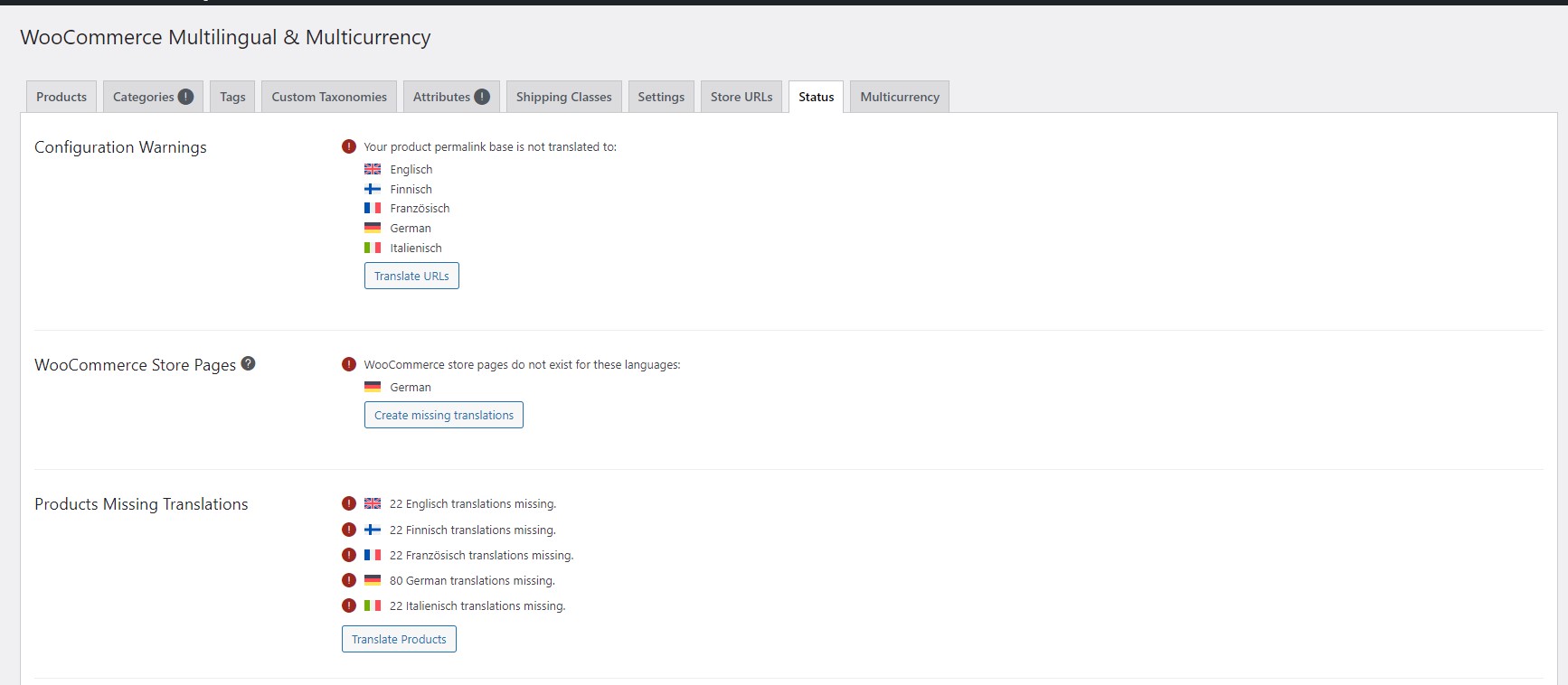Open the Settings tab
1568x685 pixels.
tap(661, 97)
